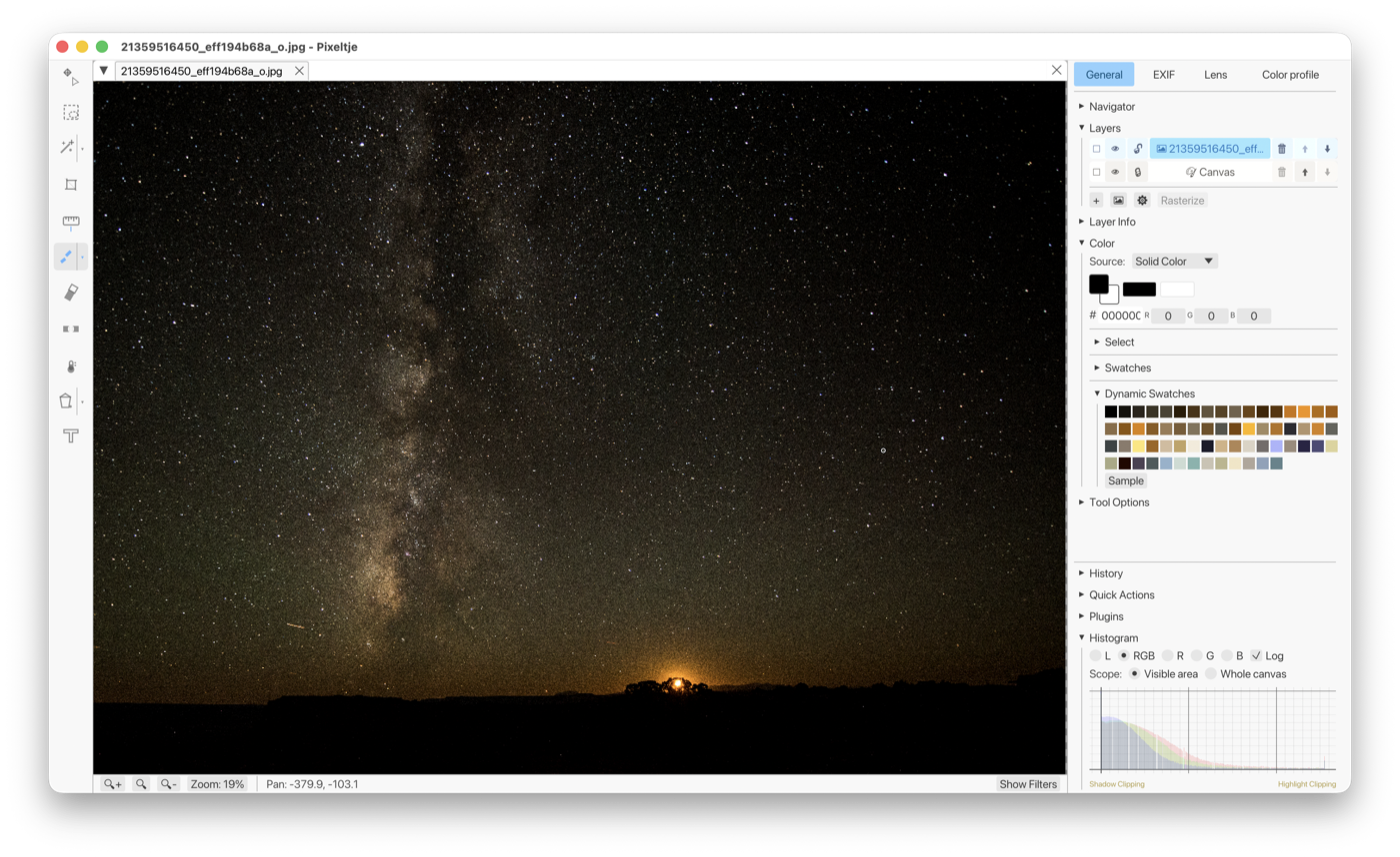This screenshot has width=1400, height=857.
Task: Reset zoom with the plain magnifier icon
Action: point(141,784)
